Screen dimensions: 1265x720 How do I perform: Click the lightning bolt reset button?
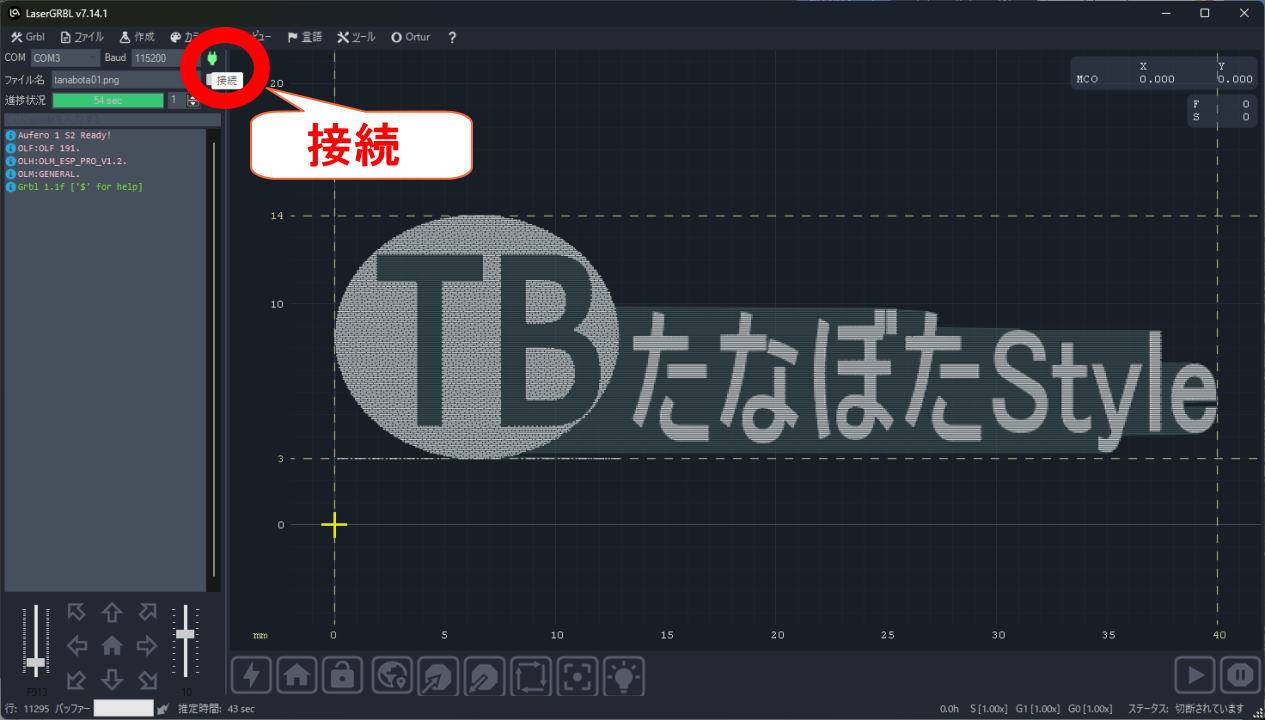tap(251, 676)
